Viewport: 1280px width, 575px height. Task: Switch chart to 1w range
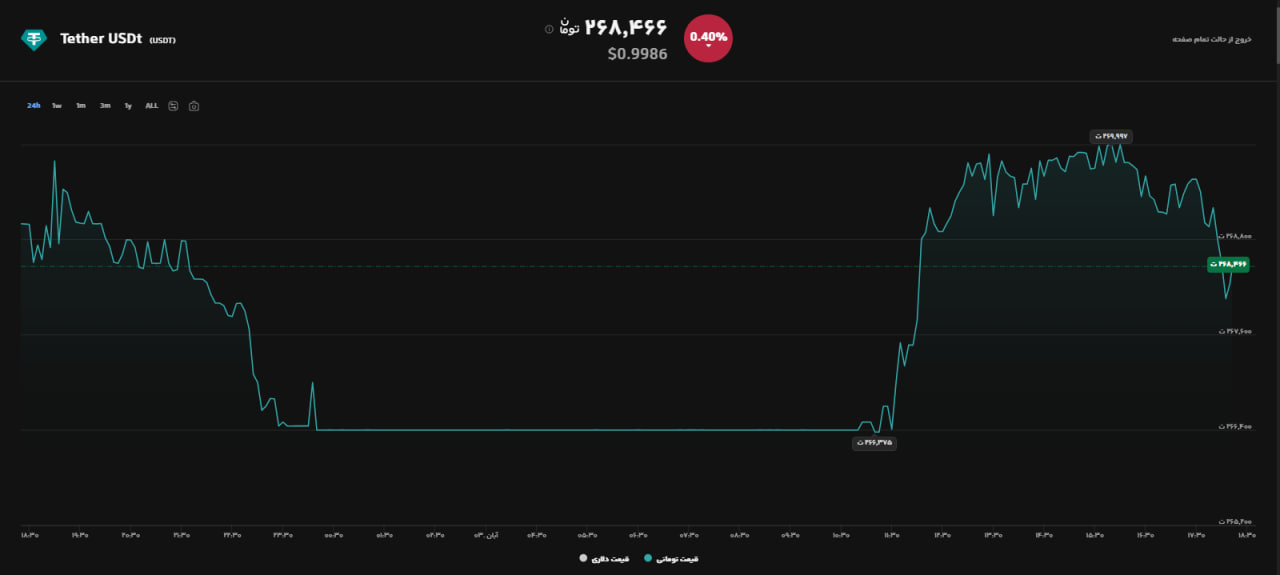pos(57,105)
